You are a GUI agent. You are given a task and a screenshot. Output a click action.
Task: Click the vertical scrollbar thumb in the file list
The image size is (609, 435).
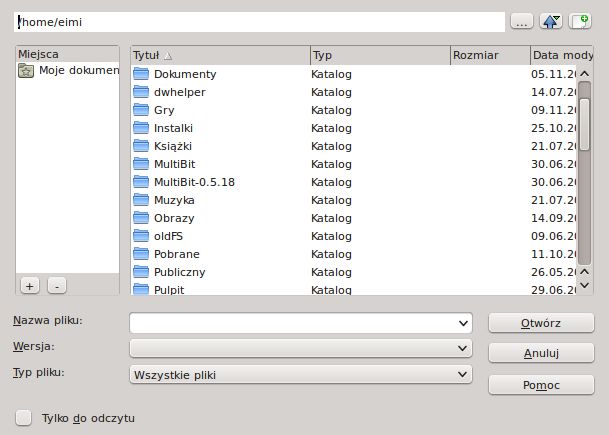(x=585, y=124)
